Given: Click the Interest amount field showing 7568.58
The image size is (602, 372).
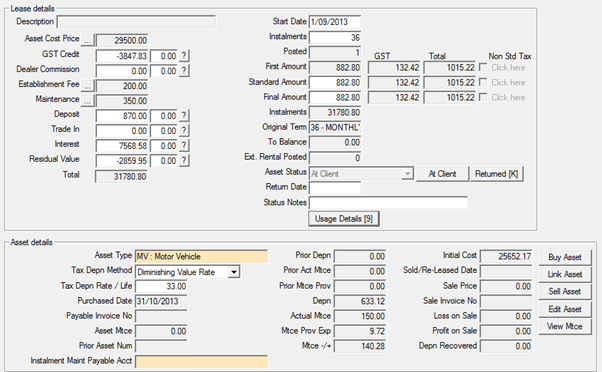Looking at the screenshot, I should (x=122, y=146).
